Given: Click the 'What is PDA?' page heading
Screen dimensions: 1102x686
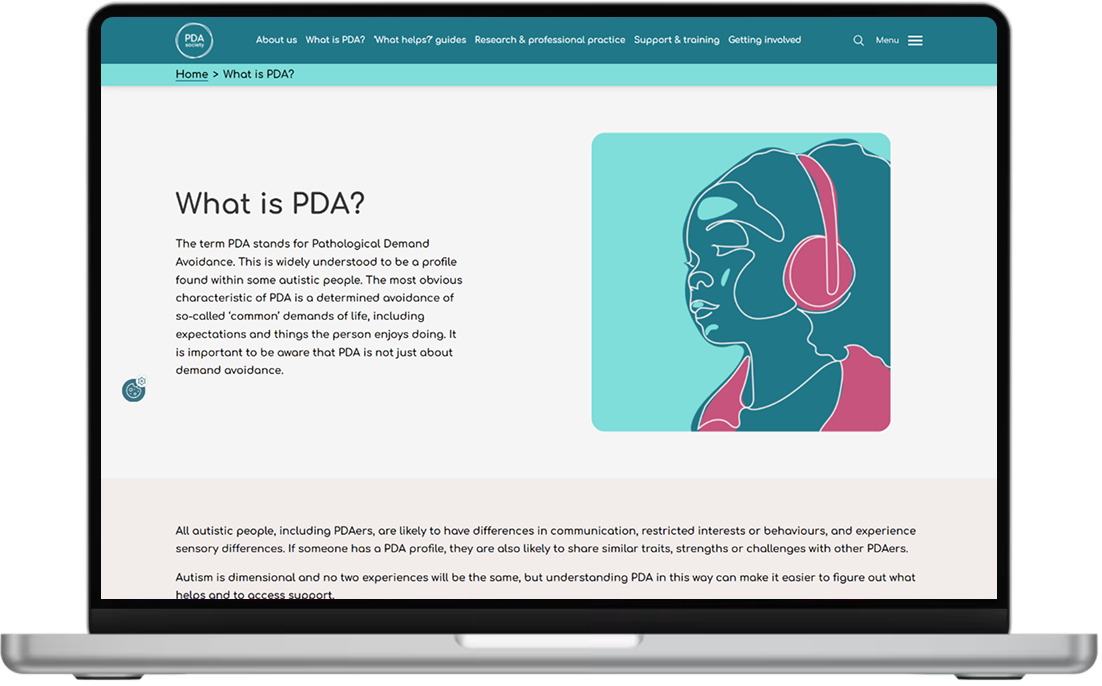Looking at the screenshot, I should click(x=270, y=203).
